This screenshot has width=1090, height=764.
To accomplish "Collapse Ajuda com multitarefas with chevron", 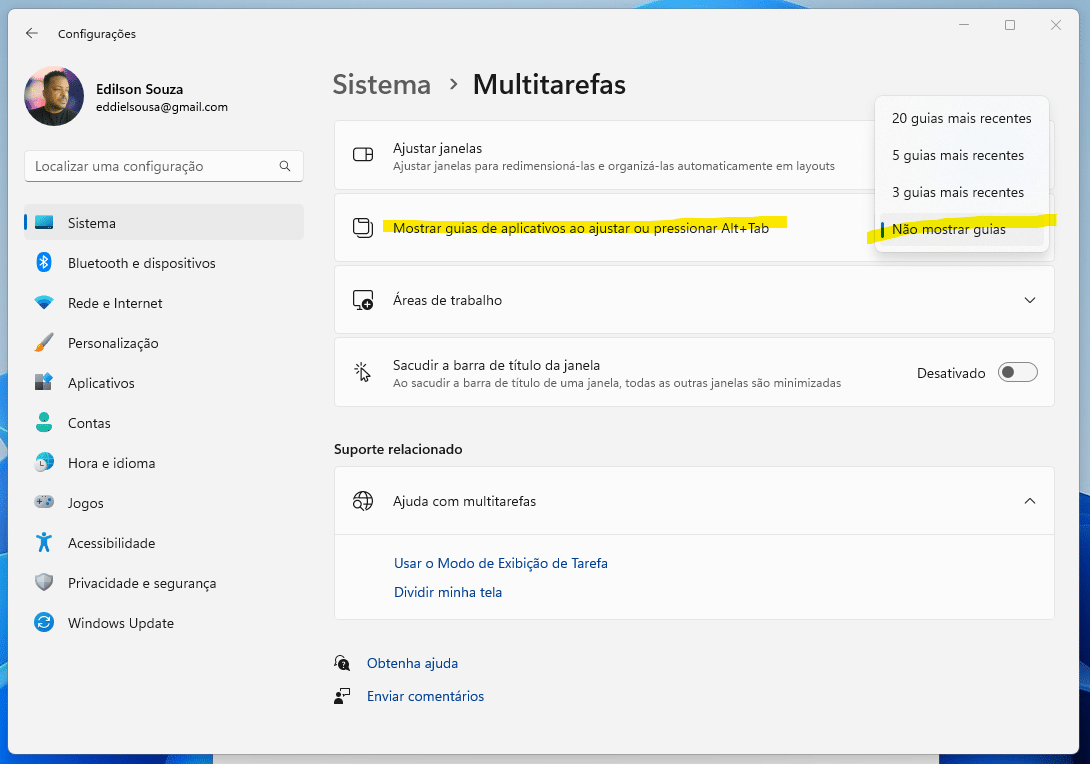I will point(1030,501).
